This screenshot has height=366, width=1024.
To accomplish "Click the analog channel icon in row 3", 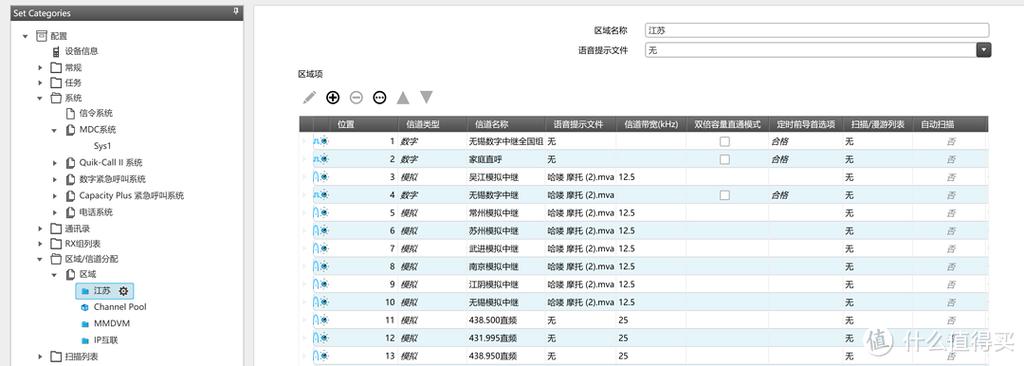I will pyautogui.click(x=321, y=177).
